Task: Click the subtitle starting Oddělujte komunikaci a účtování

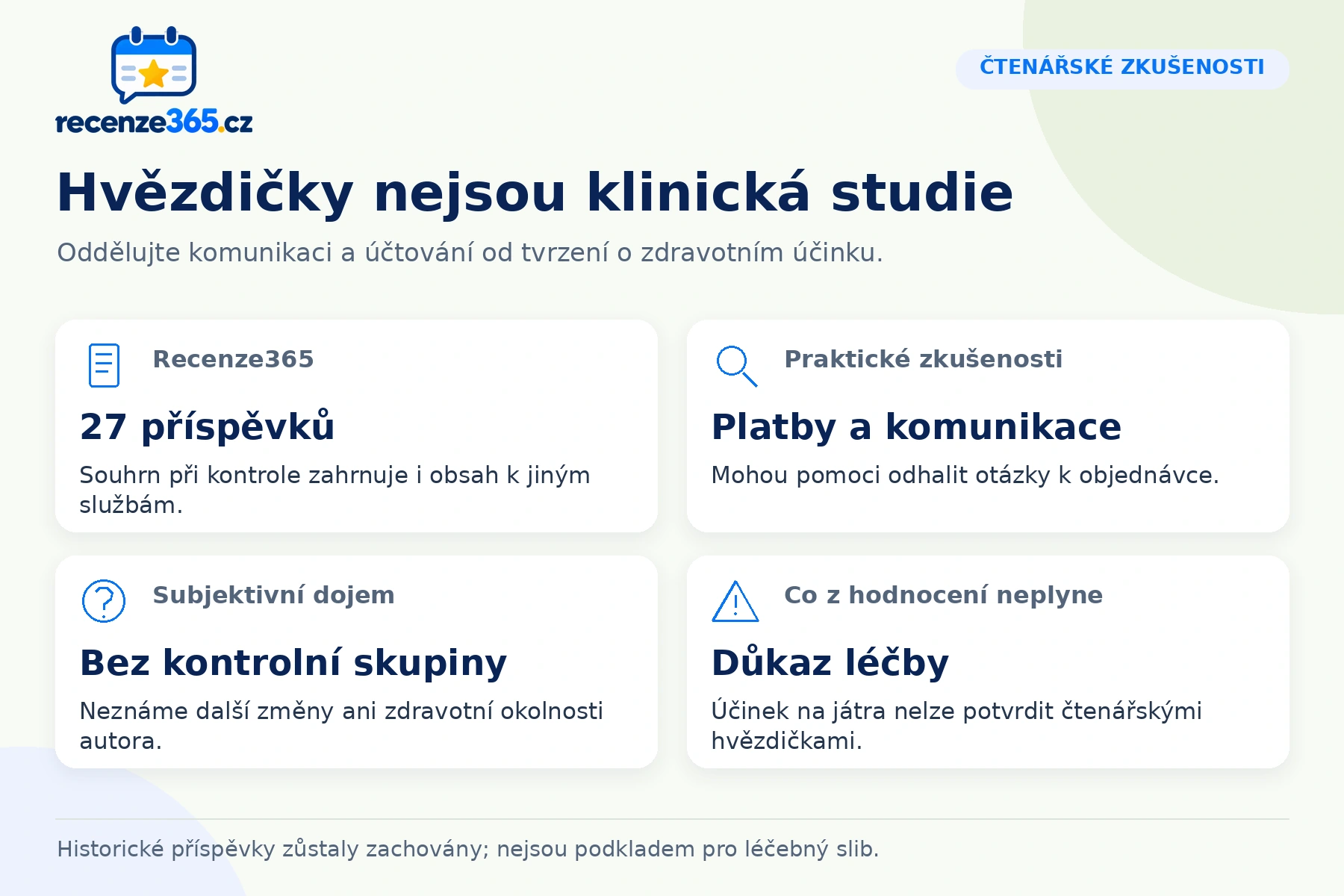Action: 470,253
